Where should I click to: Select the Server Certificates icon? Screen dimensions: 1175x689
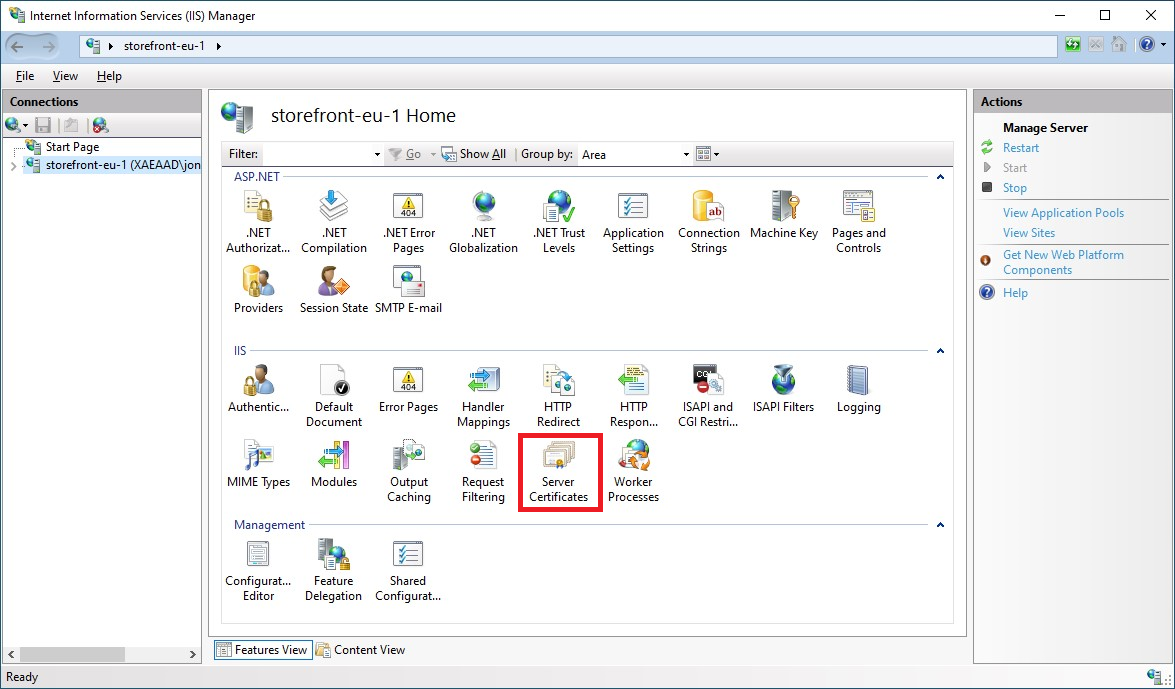coord(558,471)
